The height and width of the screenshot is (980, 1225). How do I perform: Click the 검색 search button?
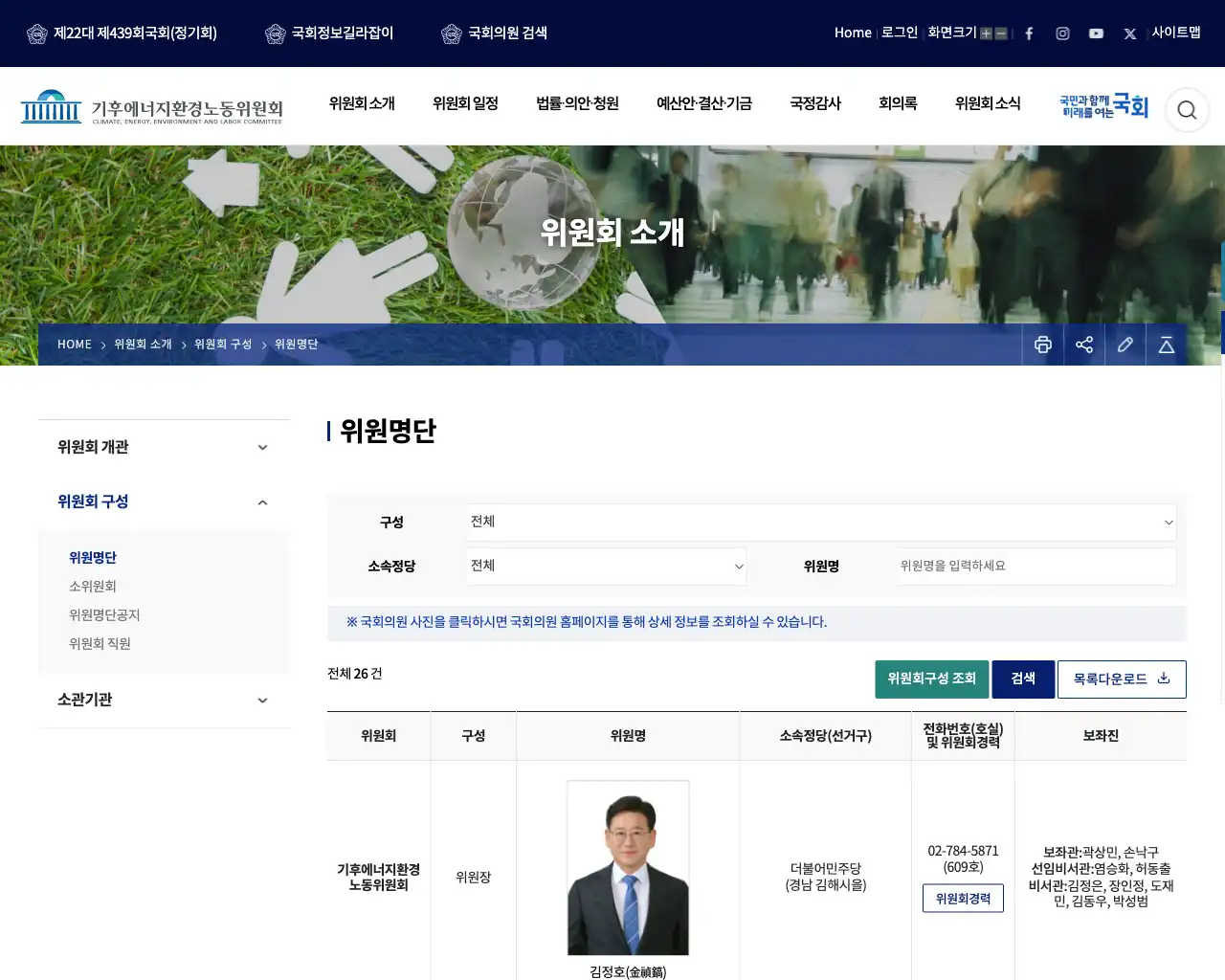coord(1023,679)
